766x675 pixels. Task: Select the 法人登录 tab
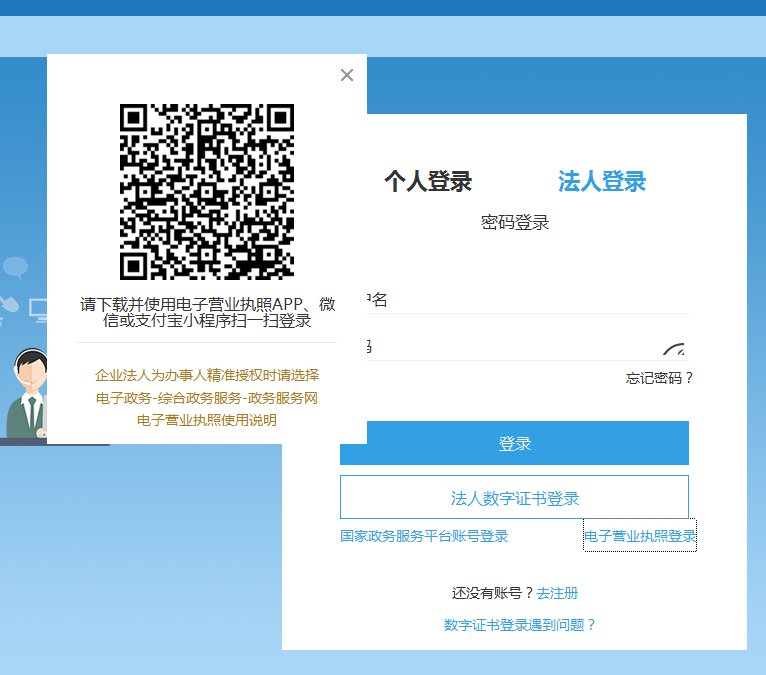click(x=602, y=181)
